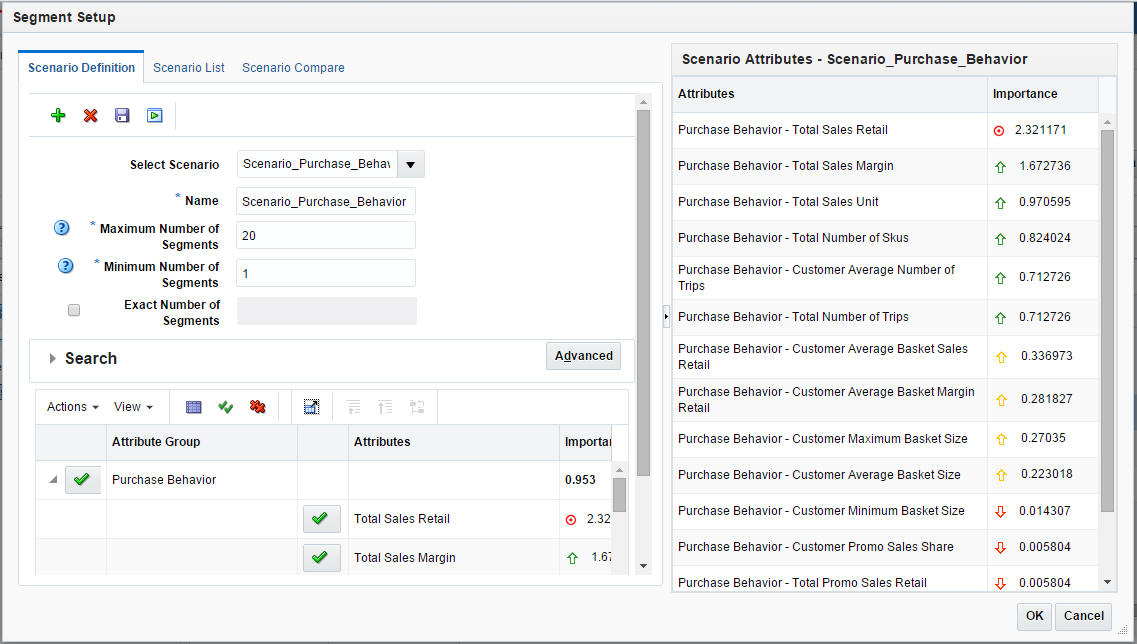Open the View menu dropdown
Viewport: 1137px width, 644px height.
click(133, 407)
